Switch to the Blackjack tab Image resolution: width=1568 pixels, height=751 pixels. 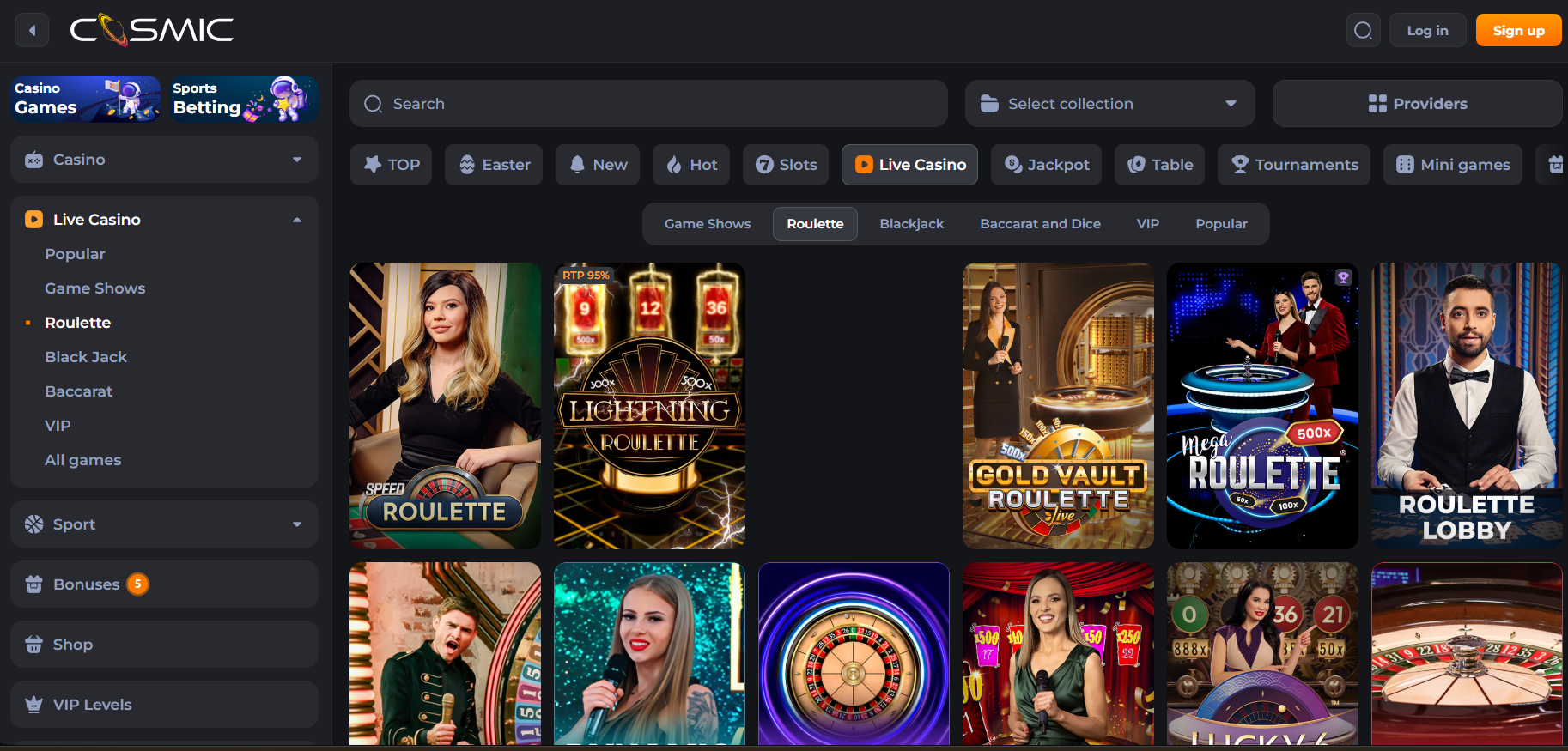pyautogui.click(x=911, y=224)
